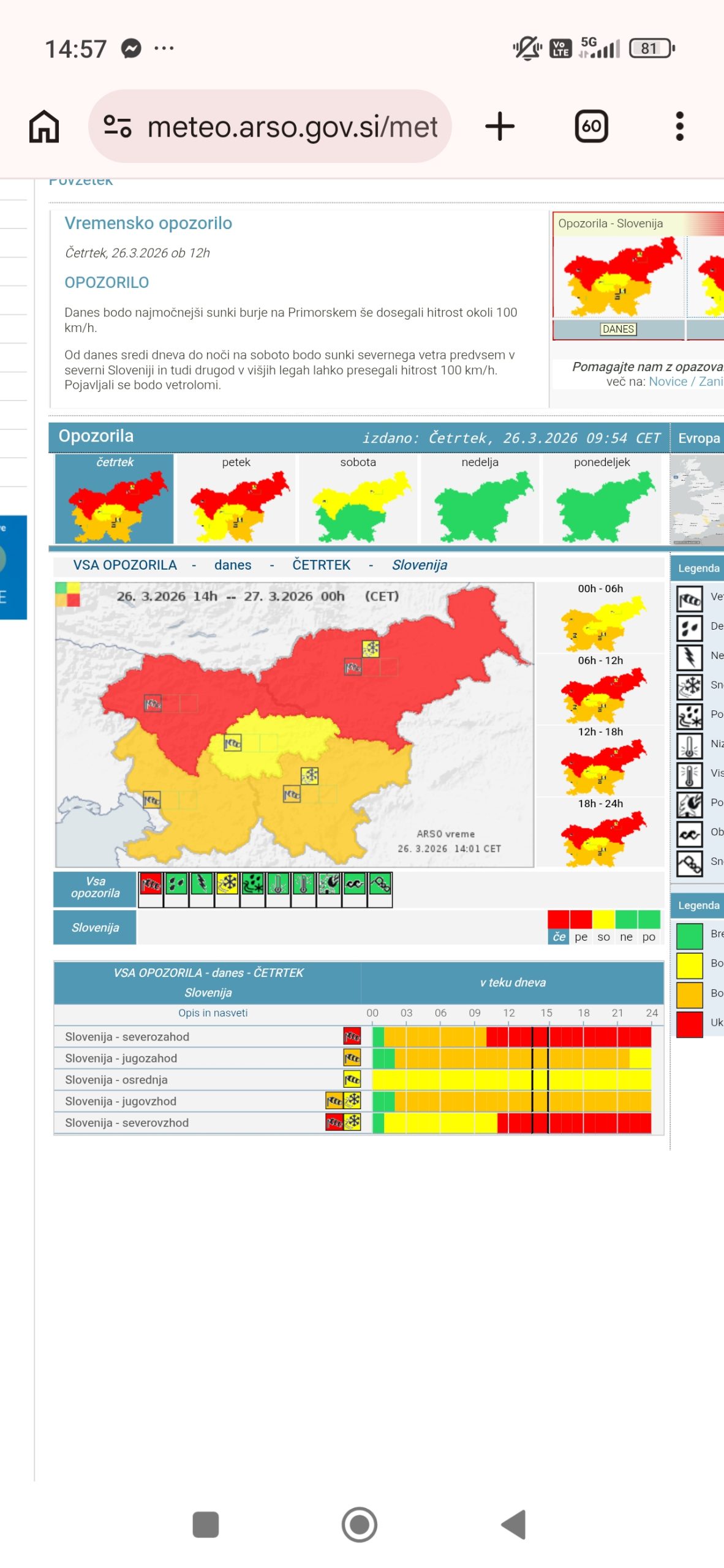The height and width of the screenshot is (1568, 724).
Task: Select the thunderstorm lightning warning icon
Action: (202, 883)
